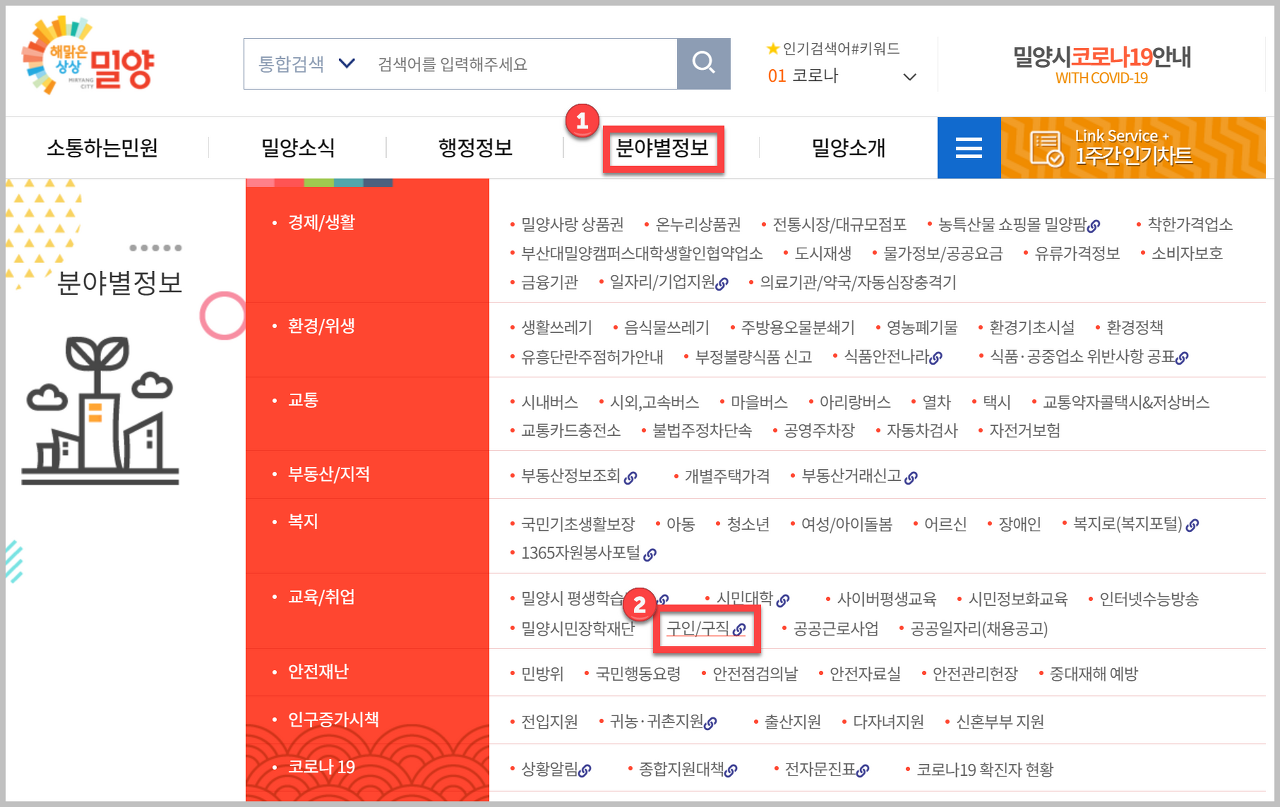
Task: Open 식품·공중업소 위반사항 공표 link
Action: (x=1089, y=356)
